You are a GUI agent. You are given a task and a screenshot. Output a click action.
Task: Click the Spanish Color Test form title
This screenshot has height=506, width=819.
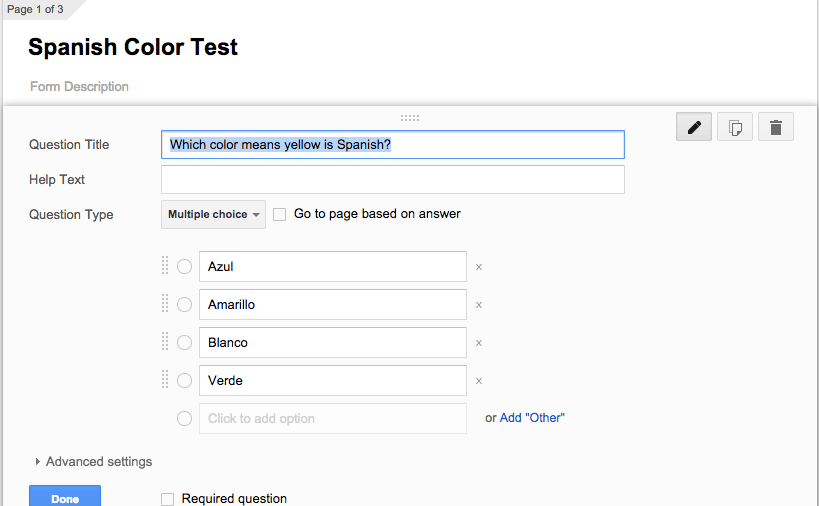[x=133, y=47]
